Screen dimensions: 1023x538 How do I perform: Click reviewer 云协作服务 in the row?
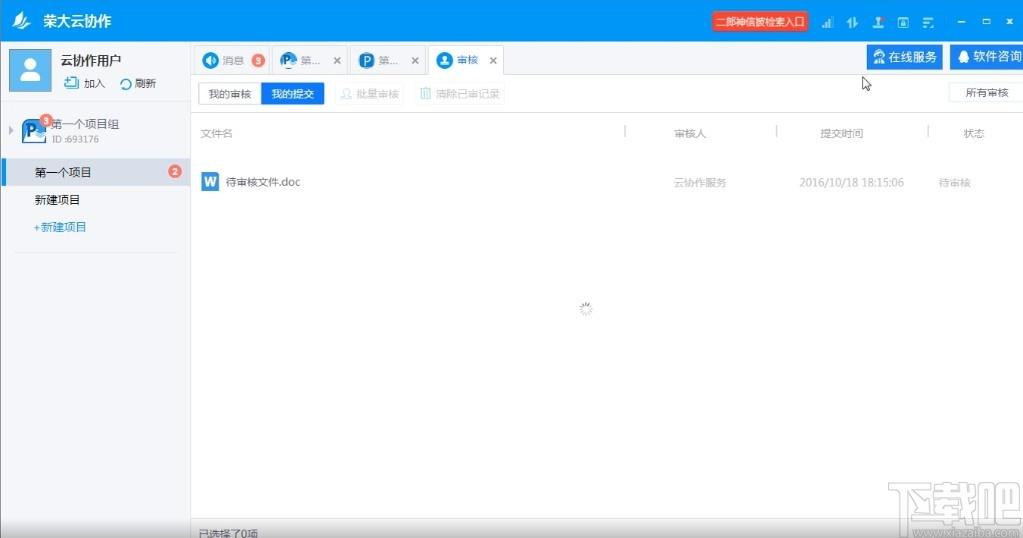[700, 183]
